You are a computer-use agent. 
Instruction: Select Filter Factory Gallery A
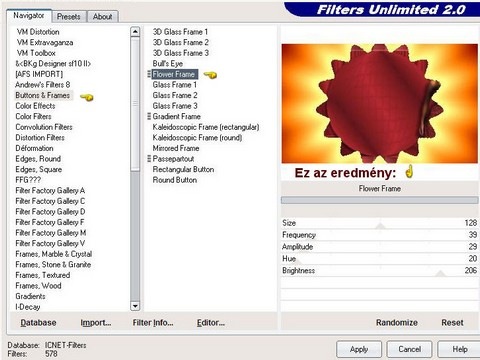pos(50,191)
